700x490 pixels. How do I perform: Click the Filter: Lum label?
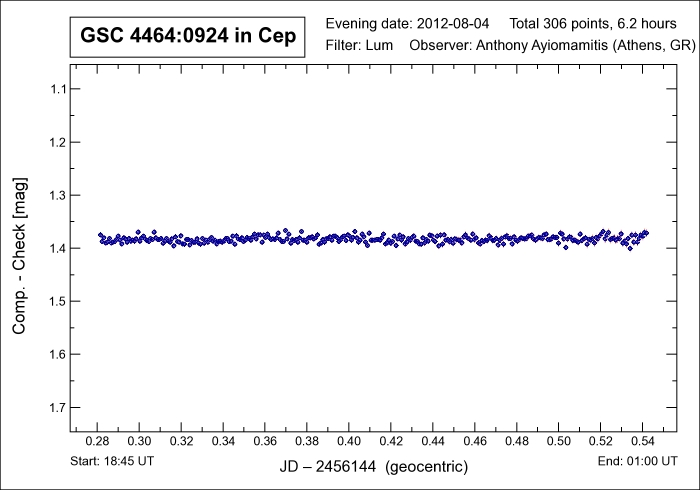point(358,46)
